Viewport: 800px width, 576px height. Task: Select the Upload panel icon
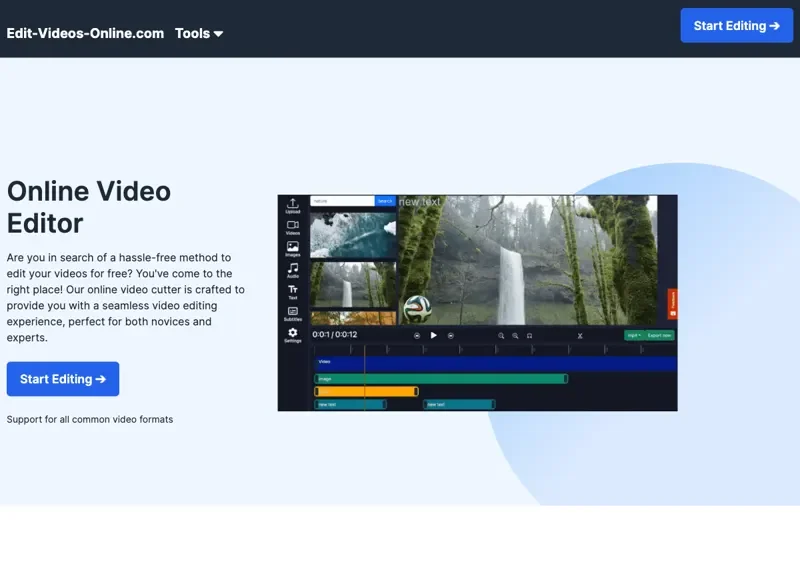(293, 204)
